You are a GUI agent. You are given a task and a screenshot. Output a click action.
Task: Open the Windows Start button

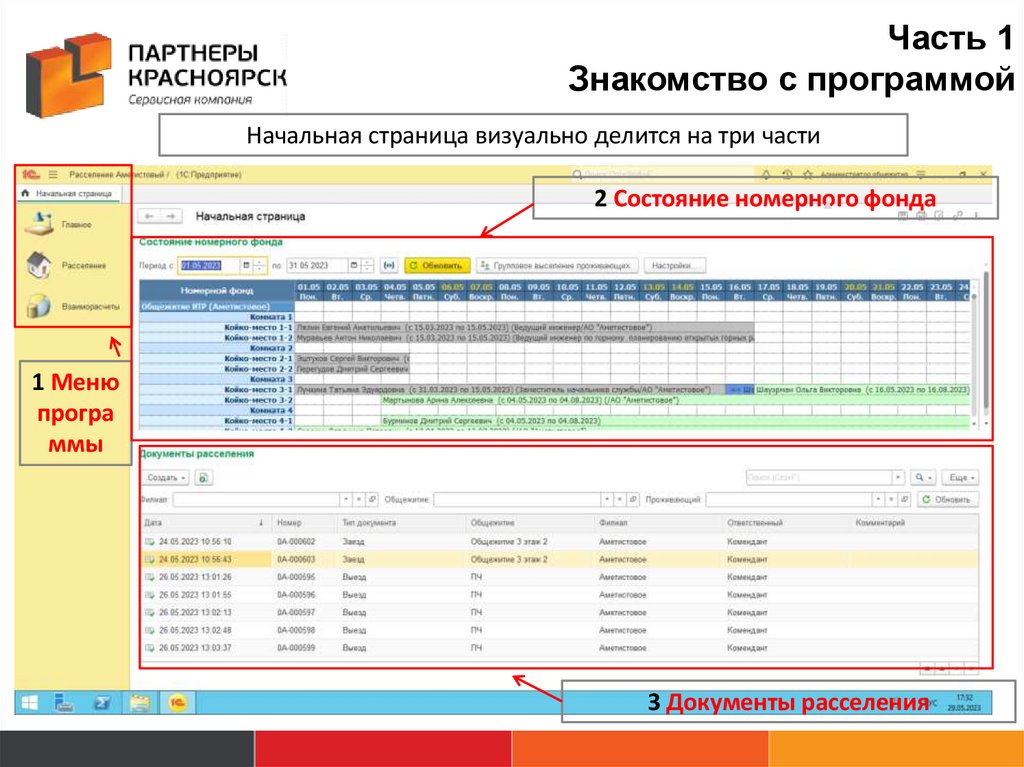tap(29, 703)
